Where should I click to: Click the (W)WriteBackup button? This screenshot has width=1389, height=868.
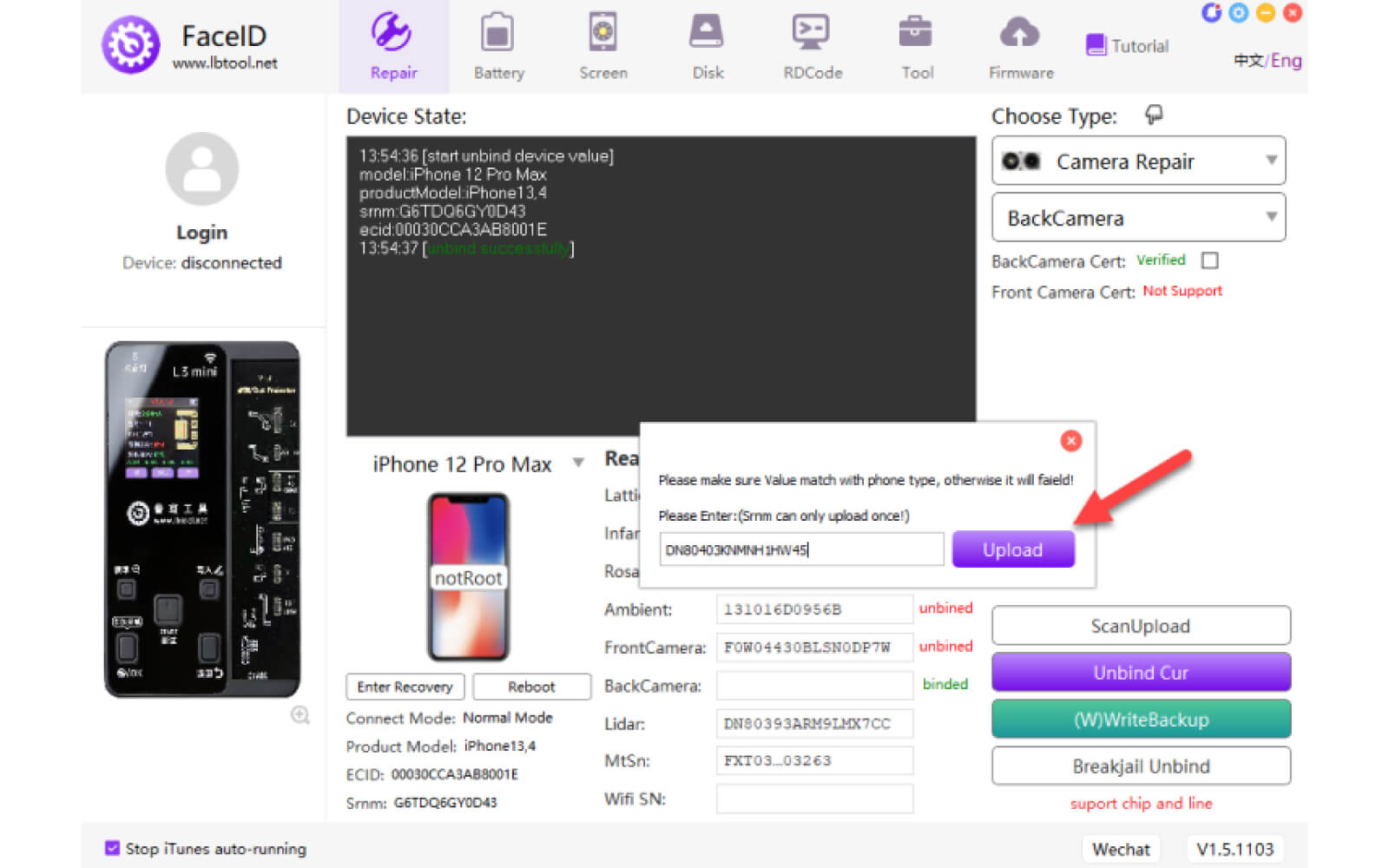[1141, 720]
